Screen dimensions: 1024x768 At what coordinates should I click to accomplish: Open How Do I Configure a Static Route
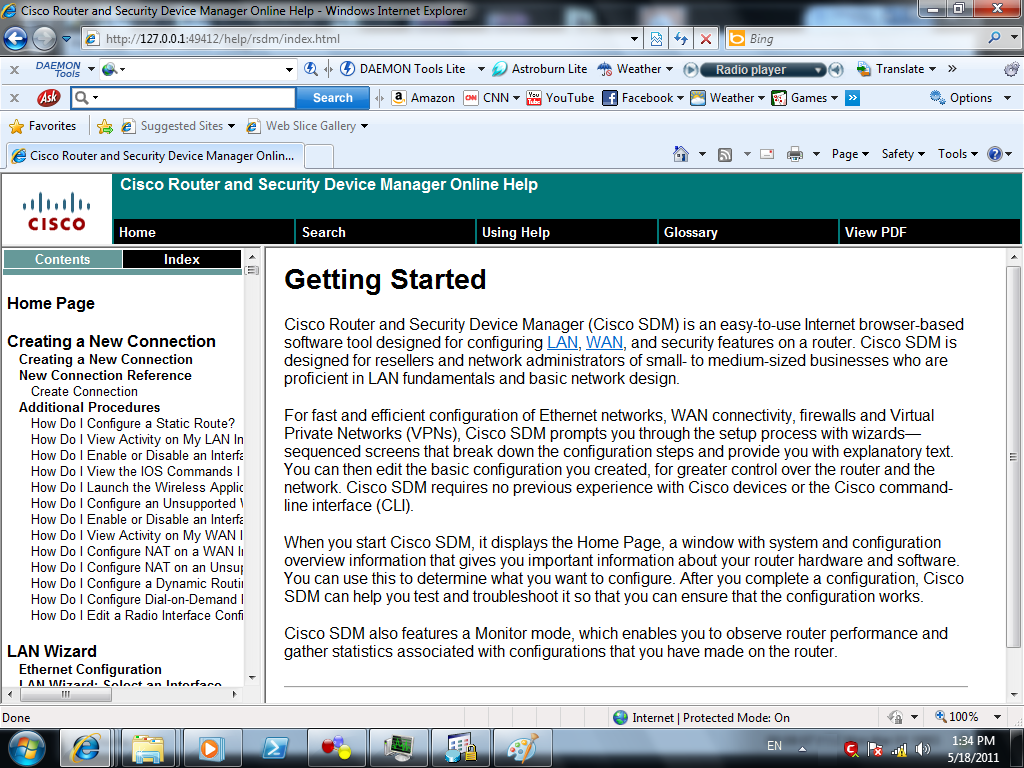point(133,423)
